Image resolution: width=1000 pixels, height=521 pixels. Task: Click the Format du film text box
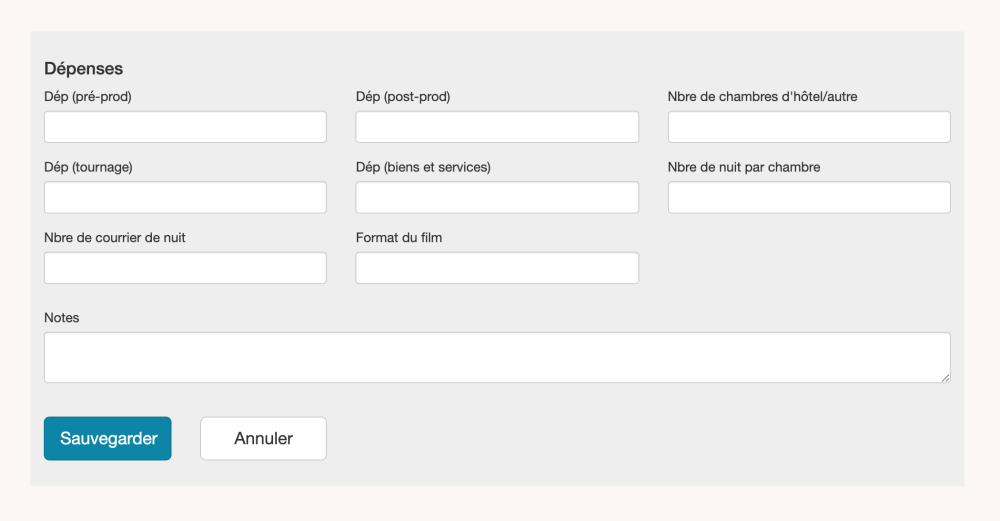(x=497, y=268)
